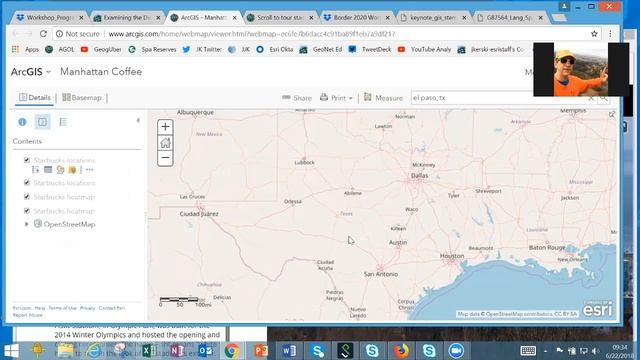Screen dimensions: 640x360
Task: Show the map Legend panel icon
Action: [x=63, y=122]
